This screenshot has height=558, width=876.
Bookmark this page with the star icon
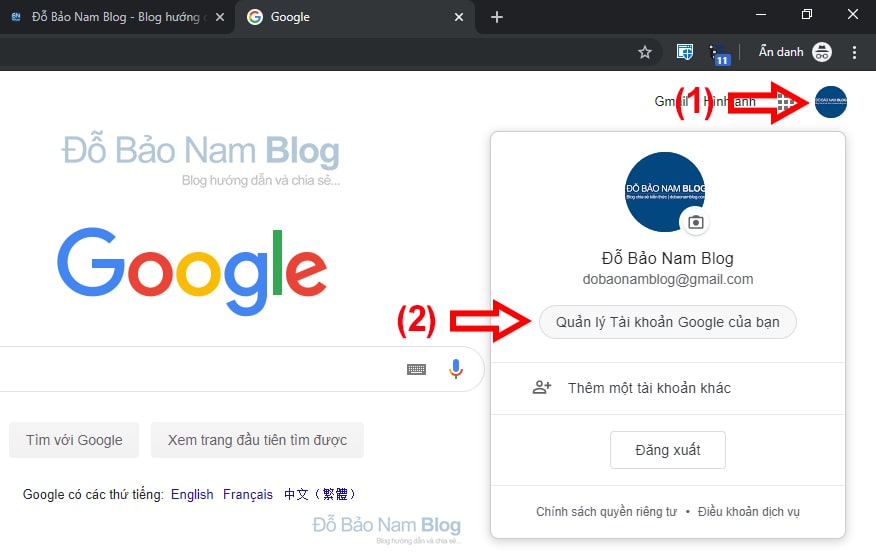(645, 53)
